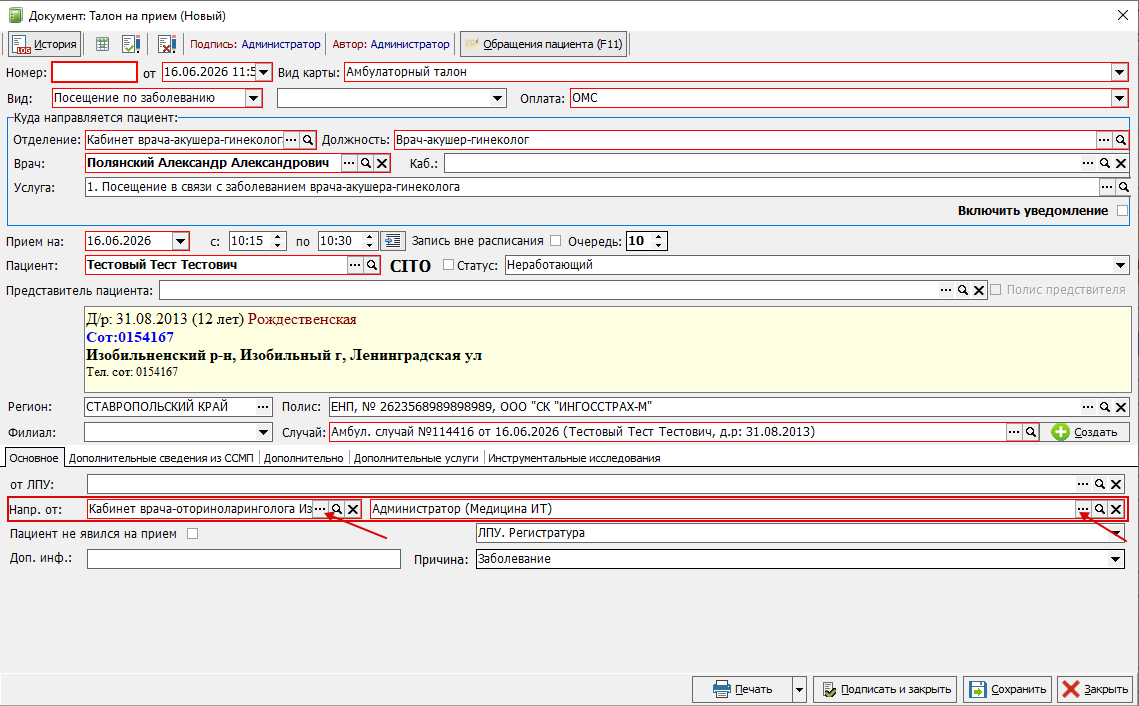Open the История log button
Screen dimensions: 1139x706
coord(44,44)
